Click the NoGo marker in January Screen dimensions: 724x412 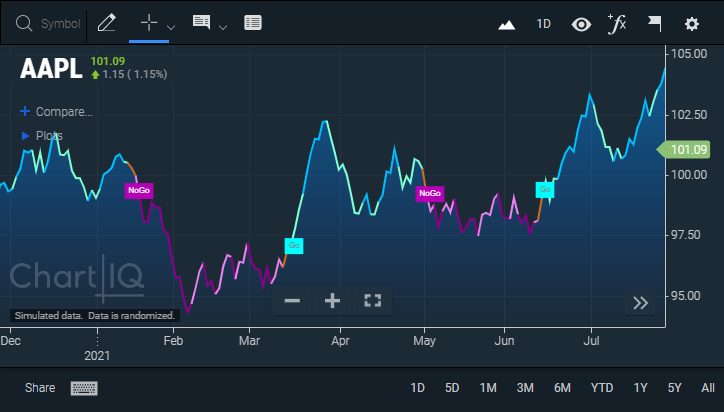(x=139, y=190)
